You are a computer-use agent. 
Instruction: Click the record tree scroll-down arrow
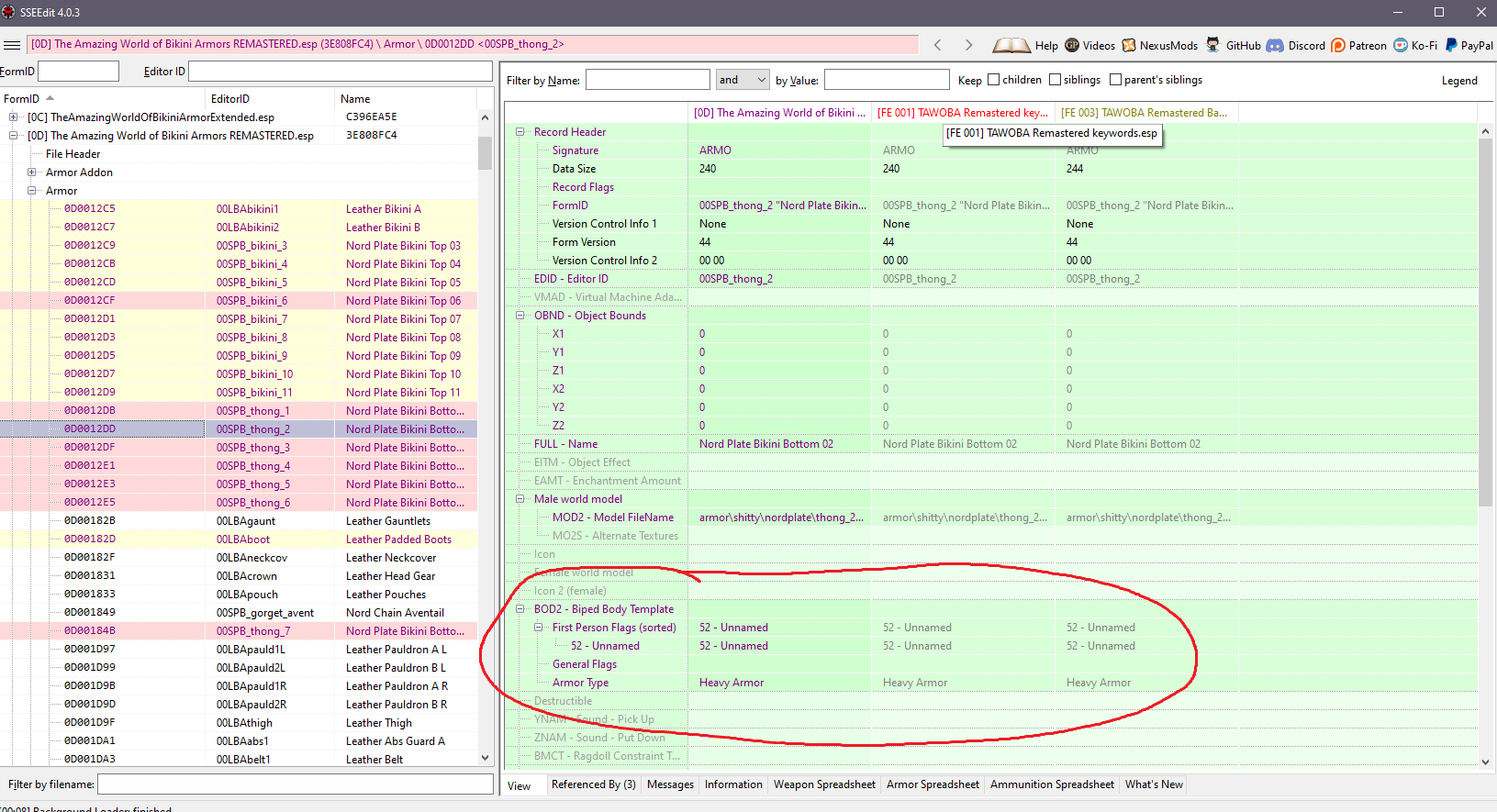(x=486, y=758)
